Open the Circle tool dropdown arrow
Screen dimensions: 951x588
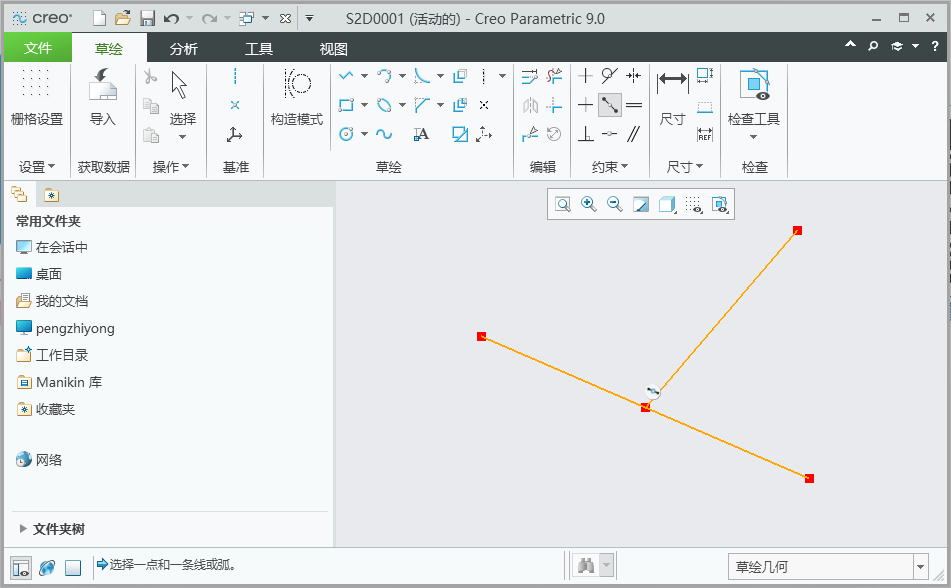(x=365, y=134)
